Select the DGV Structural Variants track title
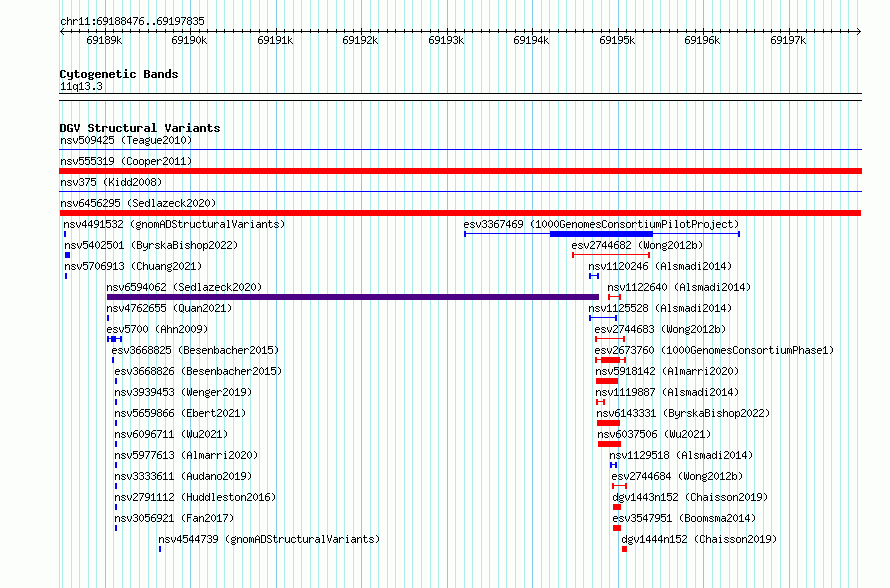 pyautogui.click(x=140, y=128)
